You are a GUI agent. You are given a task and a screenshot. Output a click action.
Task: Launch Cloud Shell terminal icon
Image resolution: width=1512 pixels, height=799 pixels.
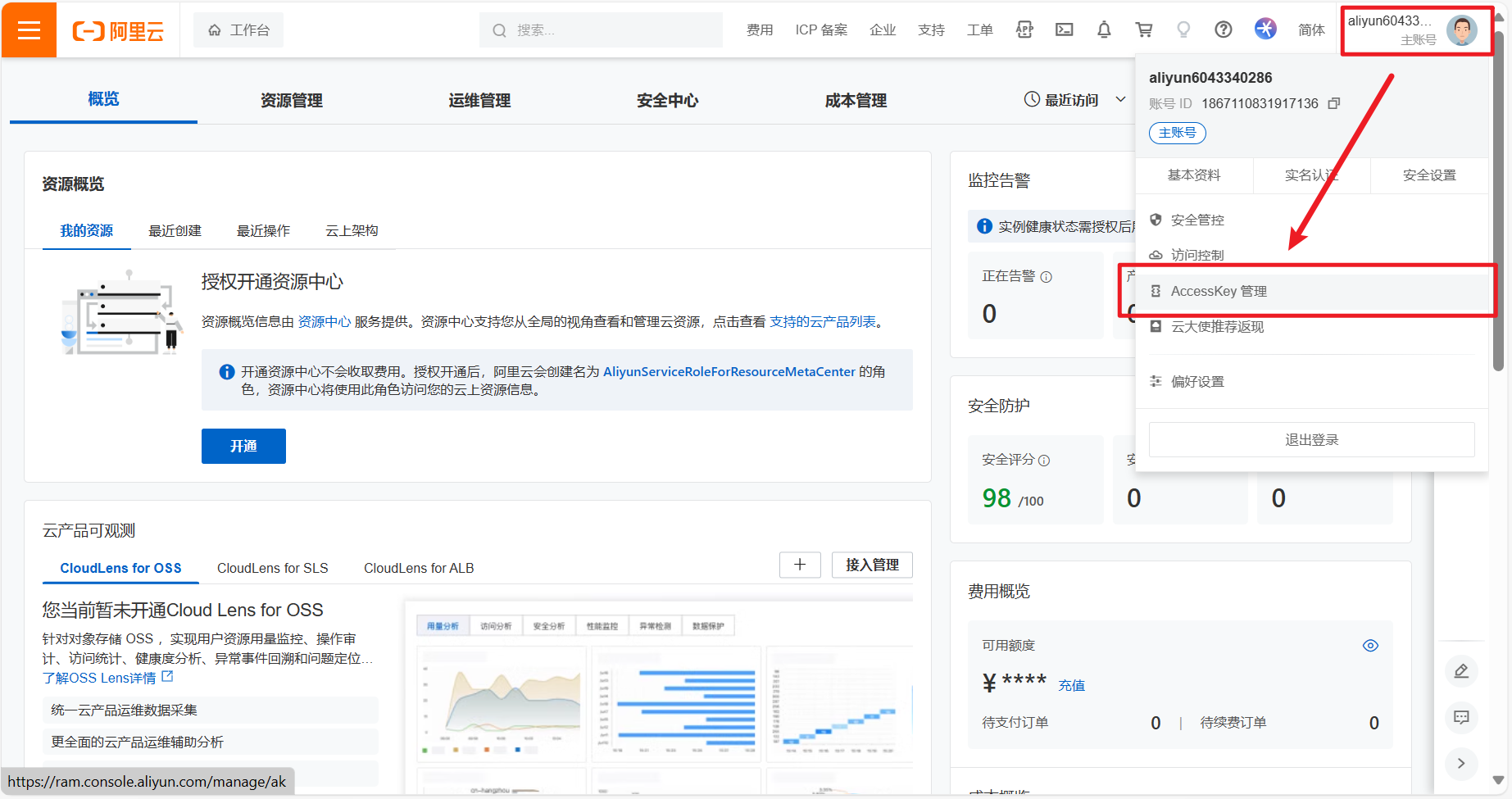coord(1064,30)
